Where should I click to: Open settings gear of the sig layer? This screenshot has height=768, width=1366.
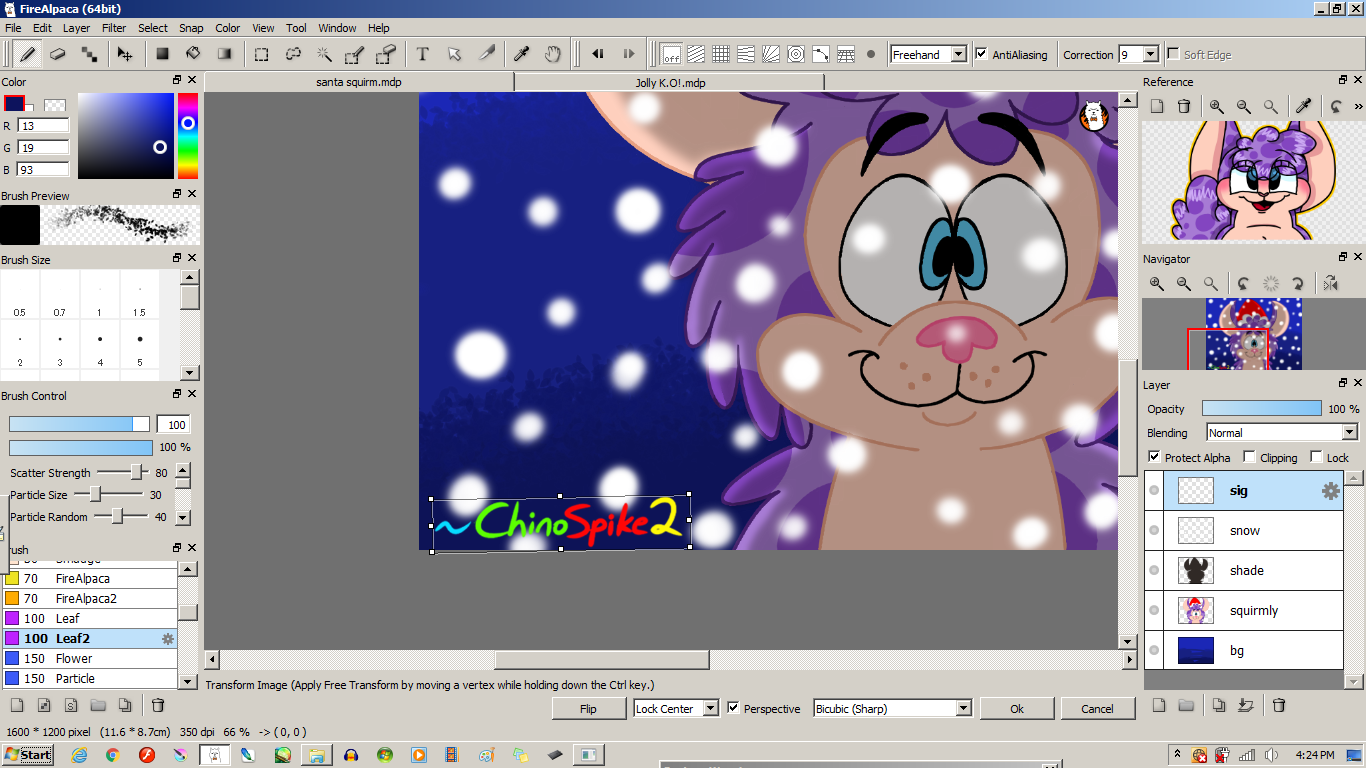(1330, 491)
